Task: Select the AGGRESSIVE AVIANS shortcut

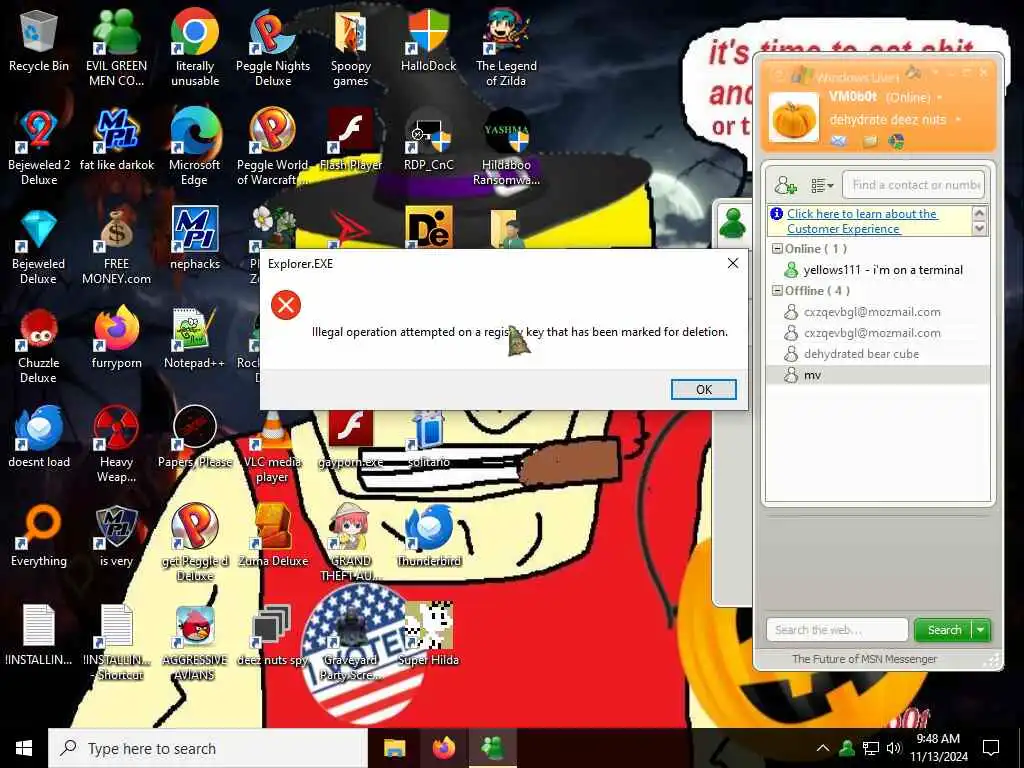Action: pyautogui.click(x=195, y=643)
